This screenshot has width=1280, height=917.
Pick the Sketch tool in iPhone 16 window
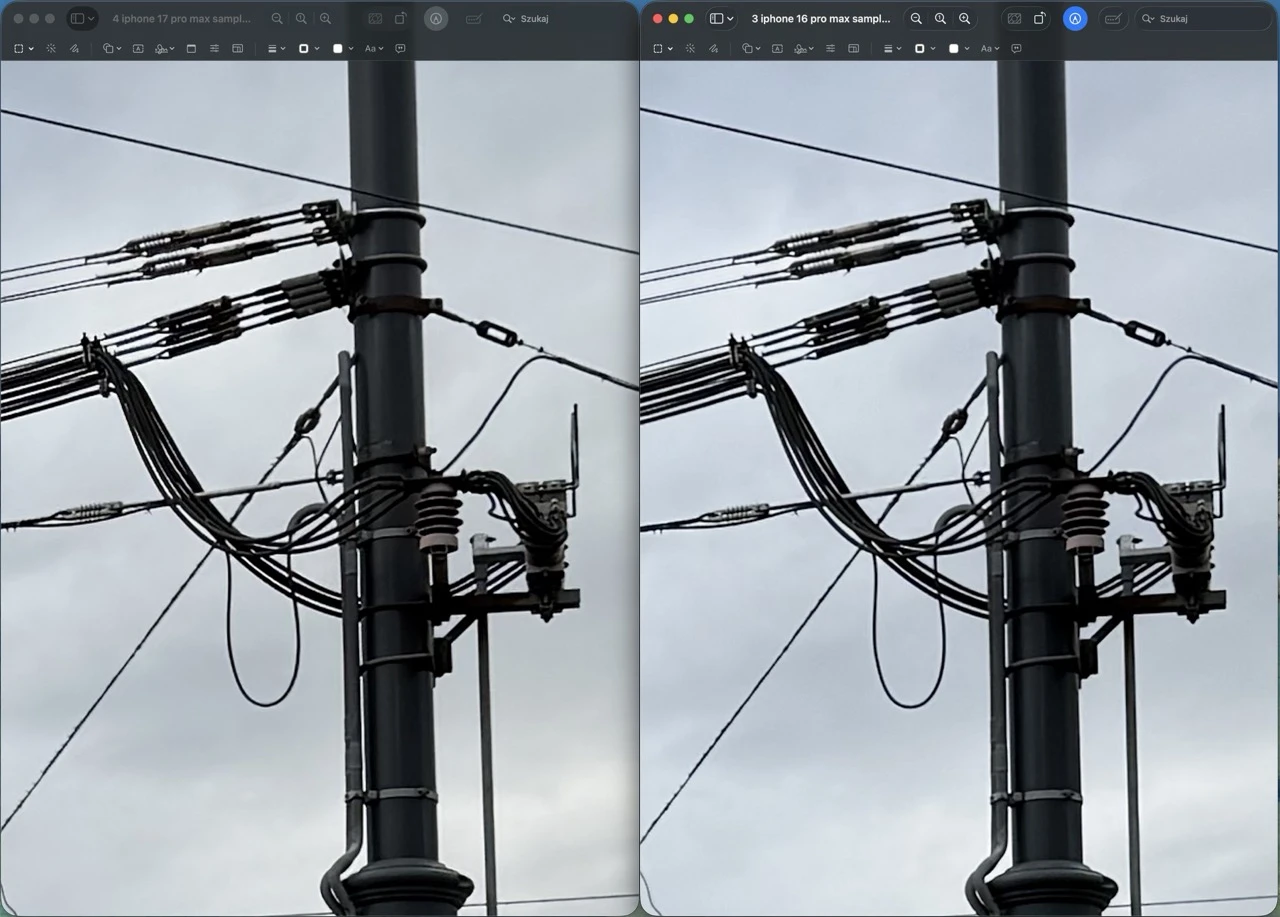tap(713, 48)
